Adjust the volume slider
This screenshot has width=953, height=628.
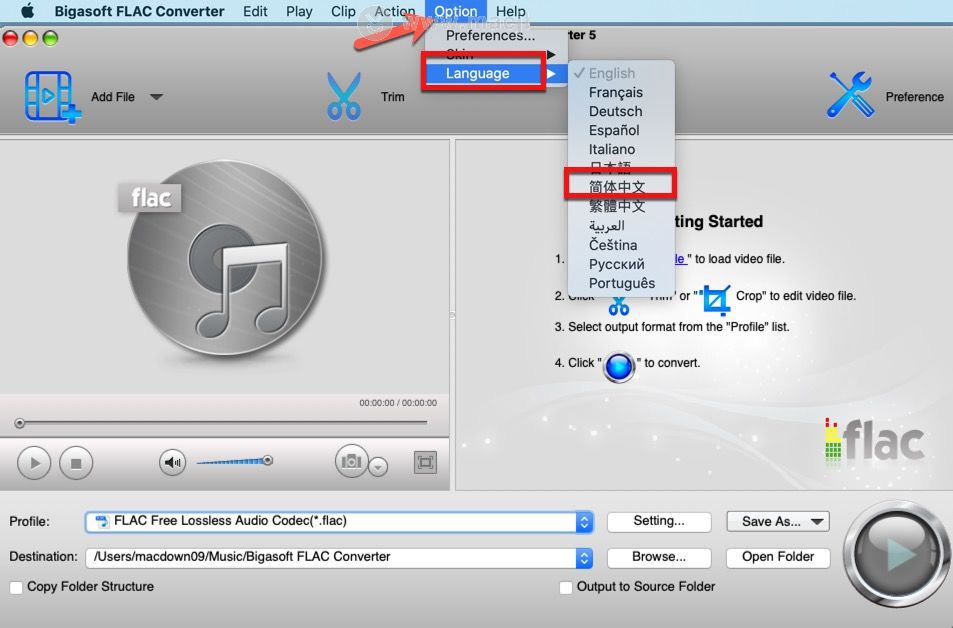click(x=235, y=461)
